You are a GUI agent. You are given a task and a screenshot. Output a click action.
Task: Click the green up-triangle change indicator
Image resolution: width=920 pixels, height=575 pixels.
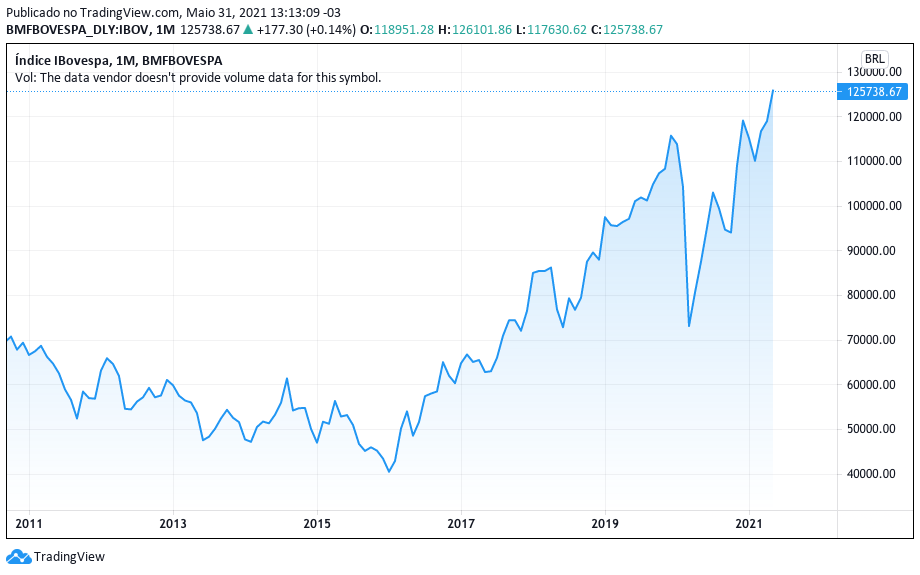click(248, 29)
